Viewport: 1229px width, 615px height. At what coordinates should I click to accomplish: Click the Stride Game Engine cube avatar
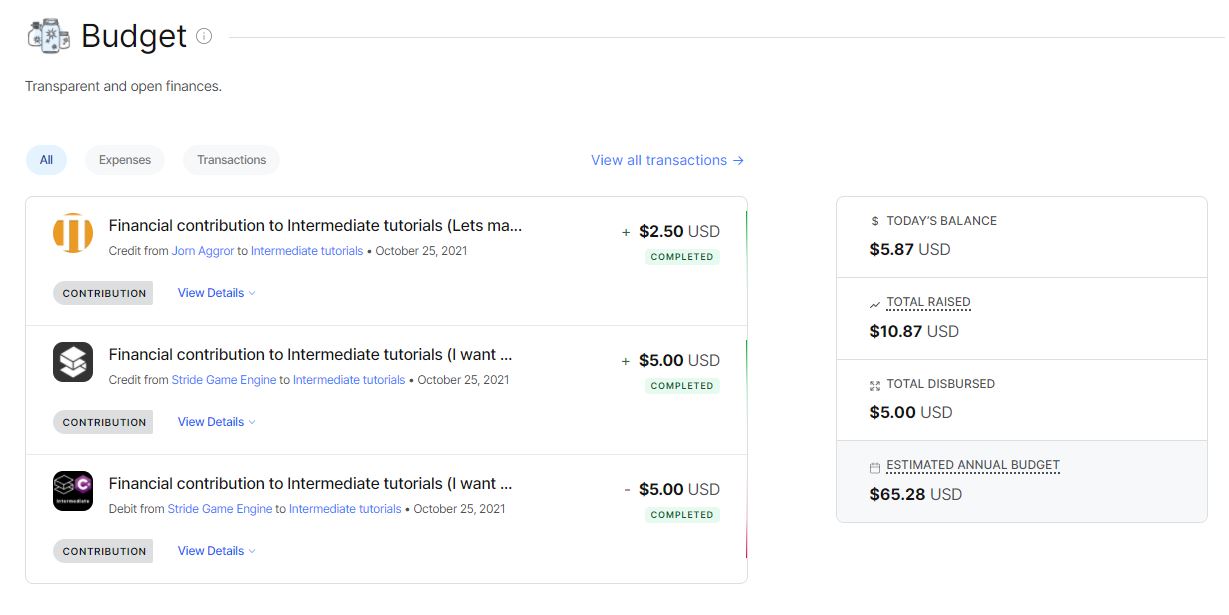point(72,361)
